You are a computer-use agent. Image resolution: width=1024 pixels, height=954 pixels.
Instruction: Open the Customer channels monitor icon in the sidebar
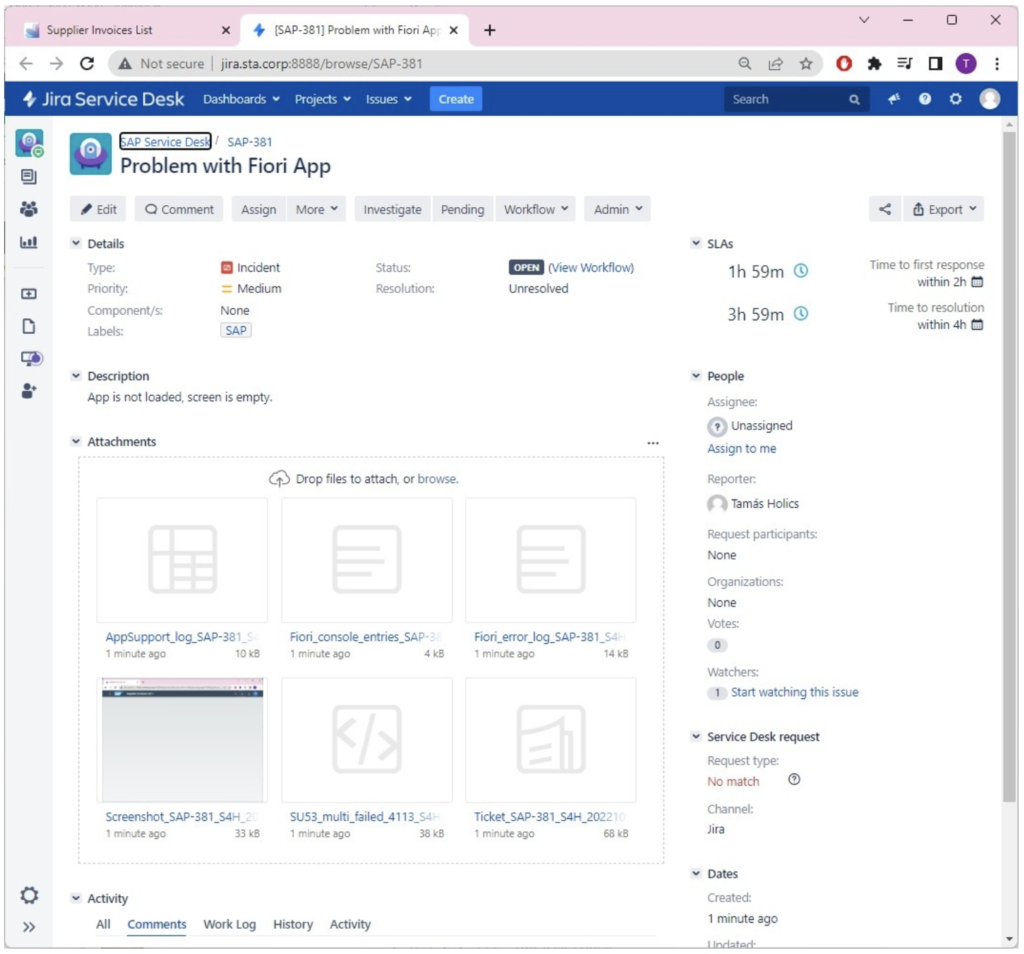tap(31, 358)
